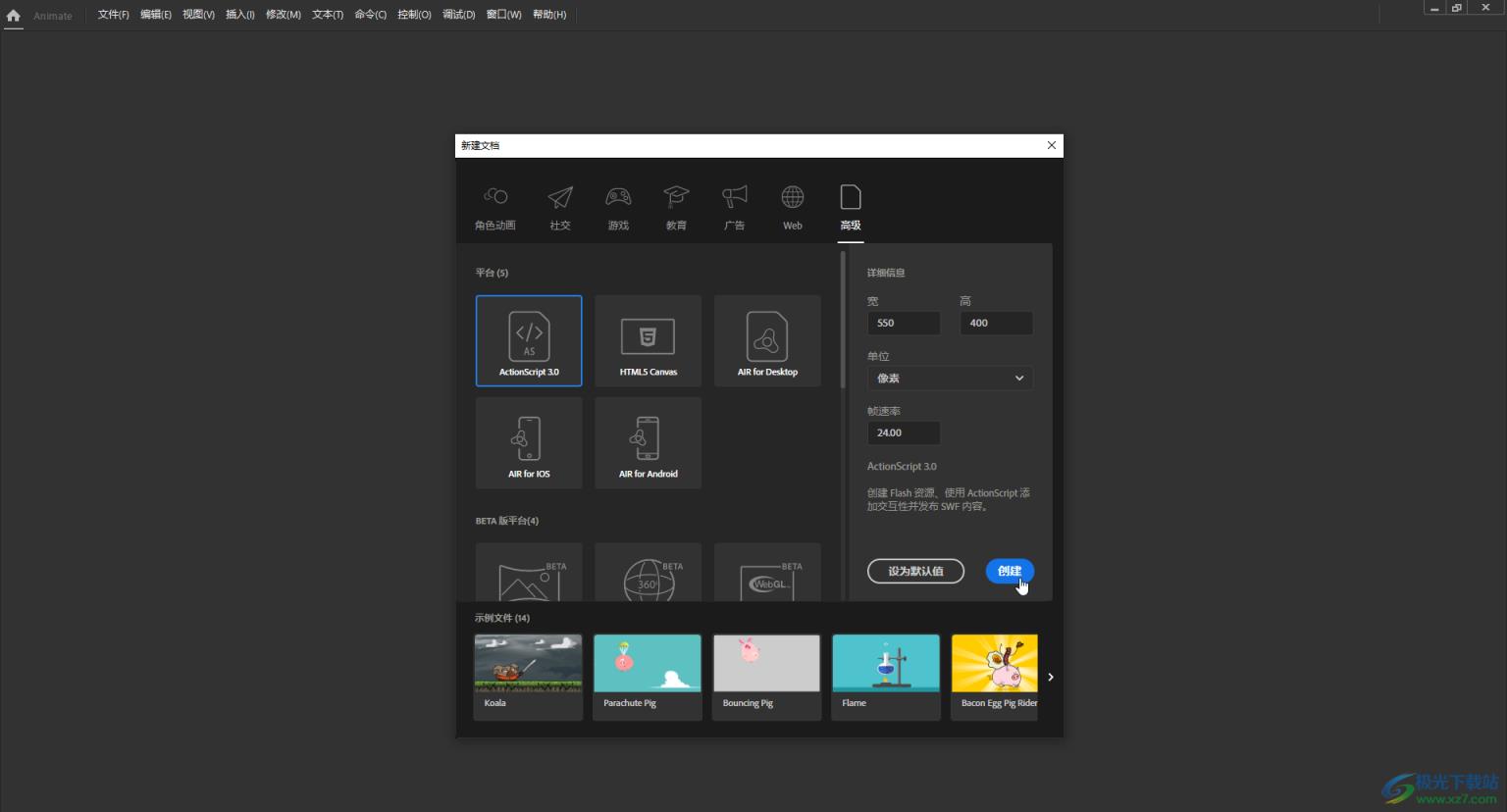The width and height of the screenshot is (1507, 812).
Task: Choose the AIR for Desktop platform
Action: tap(767, 340)
